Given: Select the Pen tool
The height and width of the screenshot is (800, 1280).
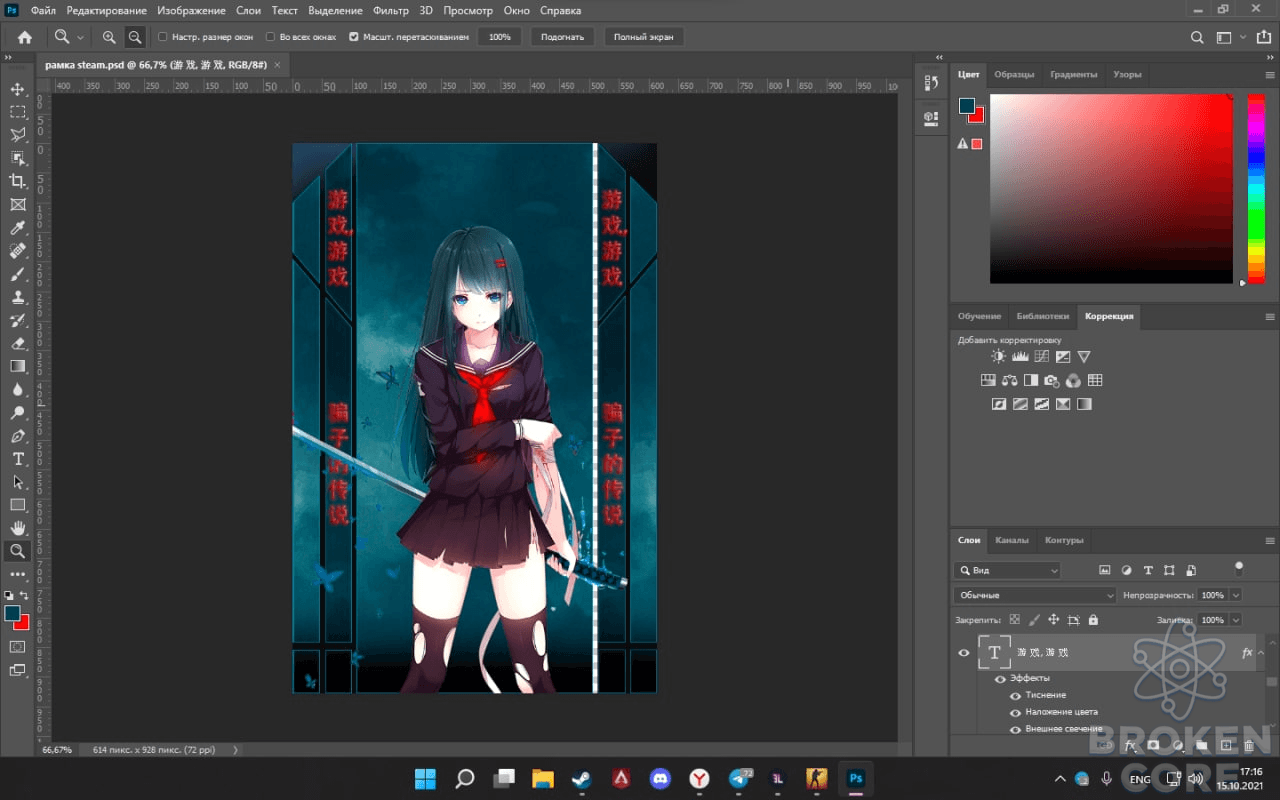Looking at the screenshot, I should click(x=18, y=436).
